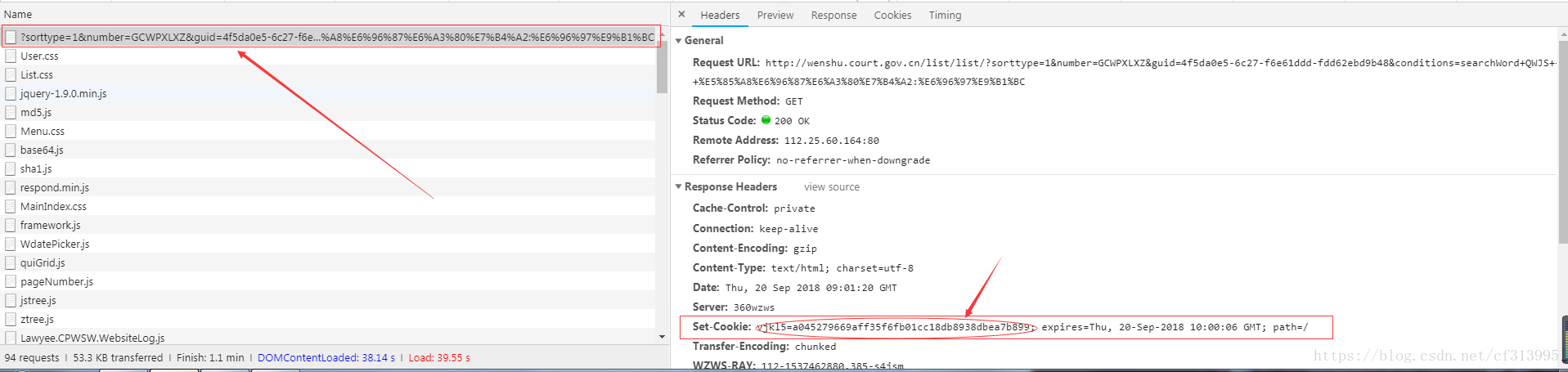The height and width of the screenshot is (372, 1568).
Task: Open the Response tab
Action: pos(834,15)
